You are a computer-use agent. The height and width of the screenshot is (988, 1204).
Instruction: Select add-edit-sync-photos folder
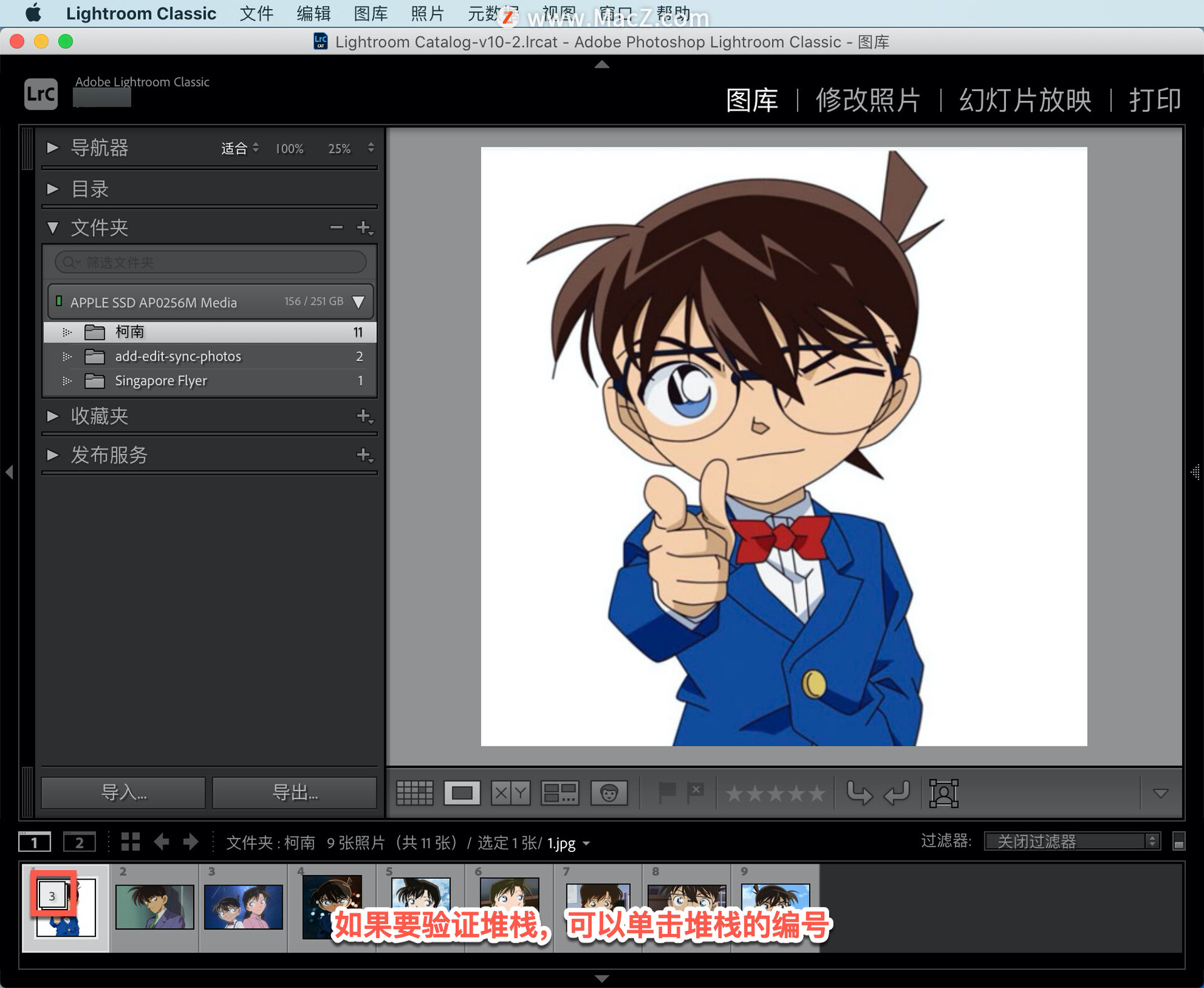(210, 356)
